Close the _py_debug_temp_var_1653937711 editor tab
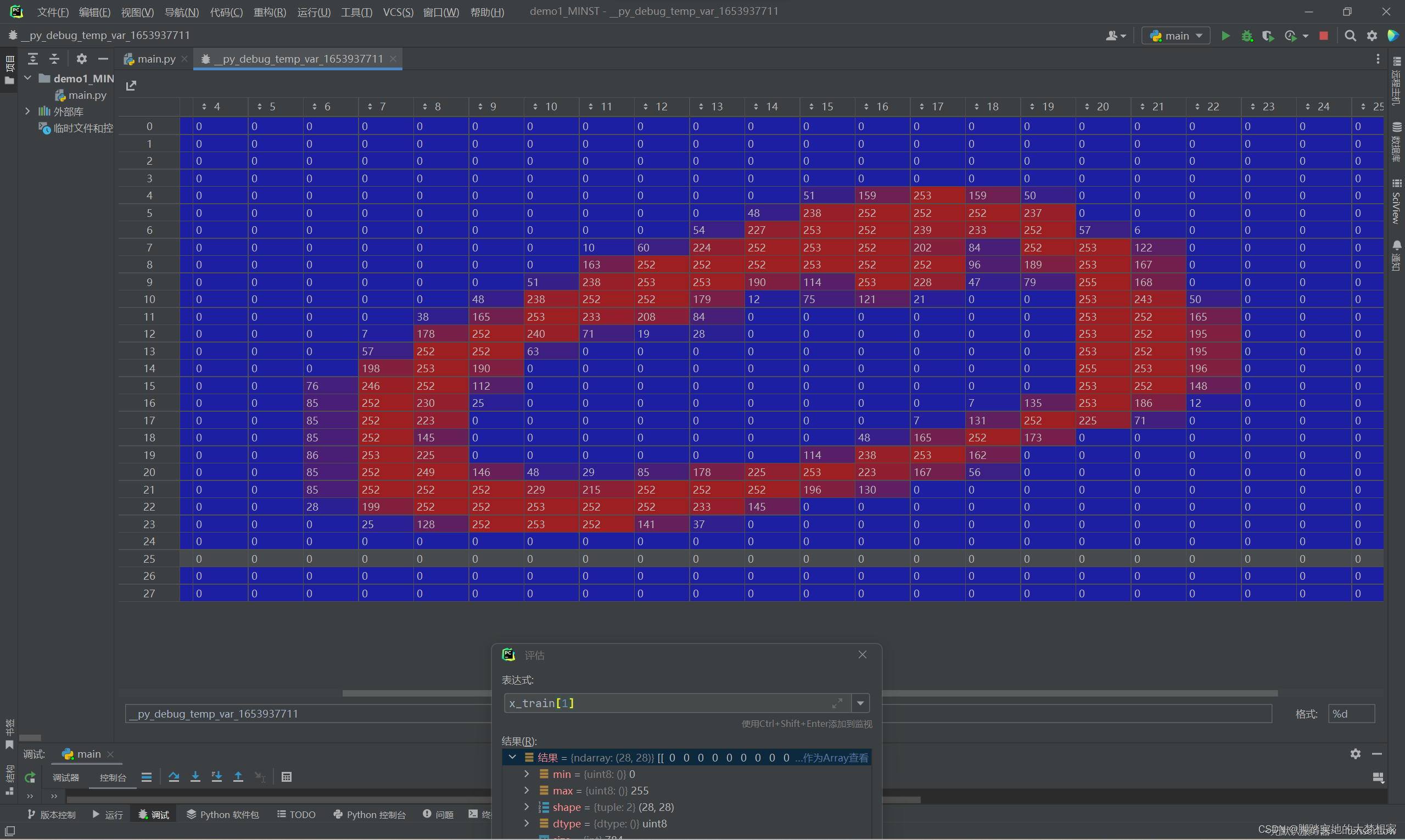The width and height of the screenshot is (1405, 840). [x=393, y=59]
